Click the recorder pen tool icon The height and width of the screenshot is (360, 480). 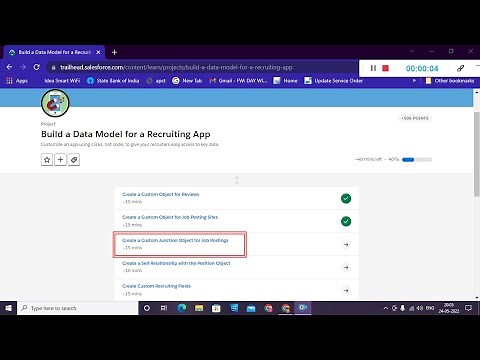tap(461, 68)
